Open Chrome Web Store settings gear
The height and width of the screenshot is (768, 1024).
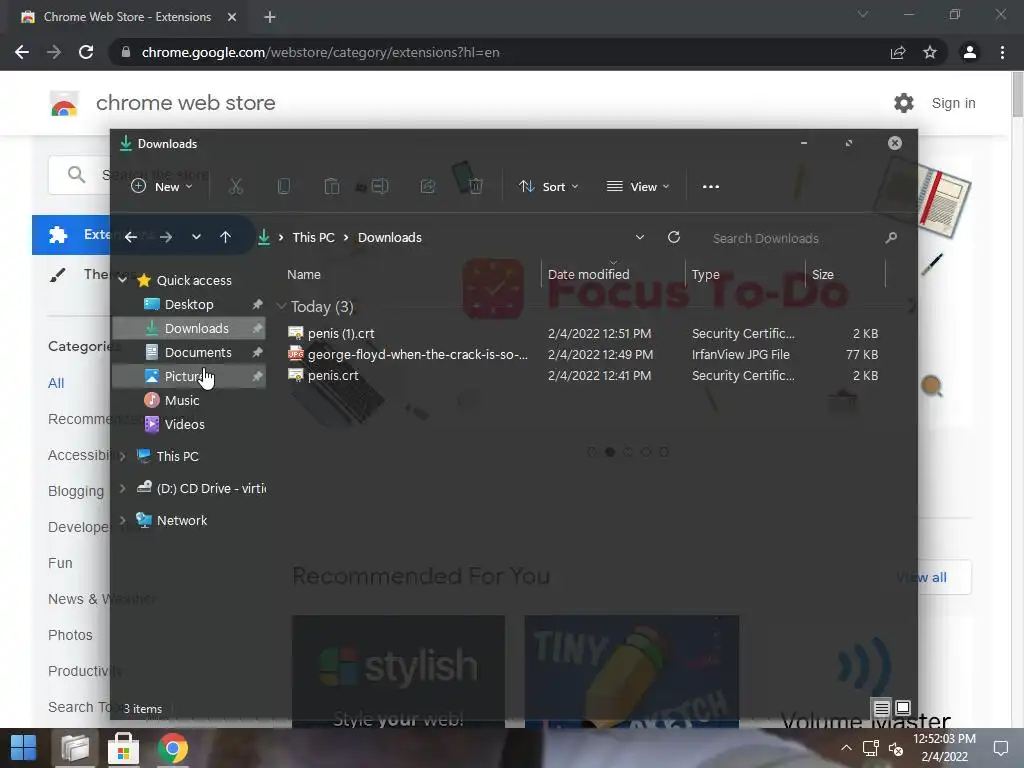[904, 103]
